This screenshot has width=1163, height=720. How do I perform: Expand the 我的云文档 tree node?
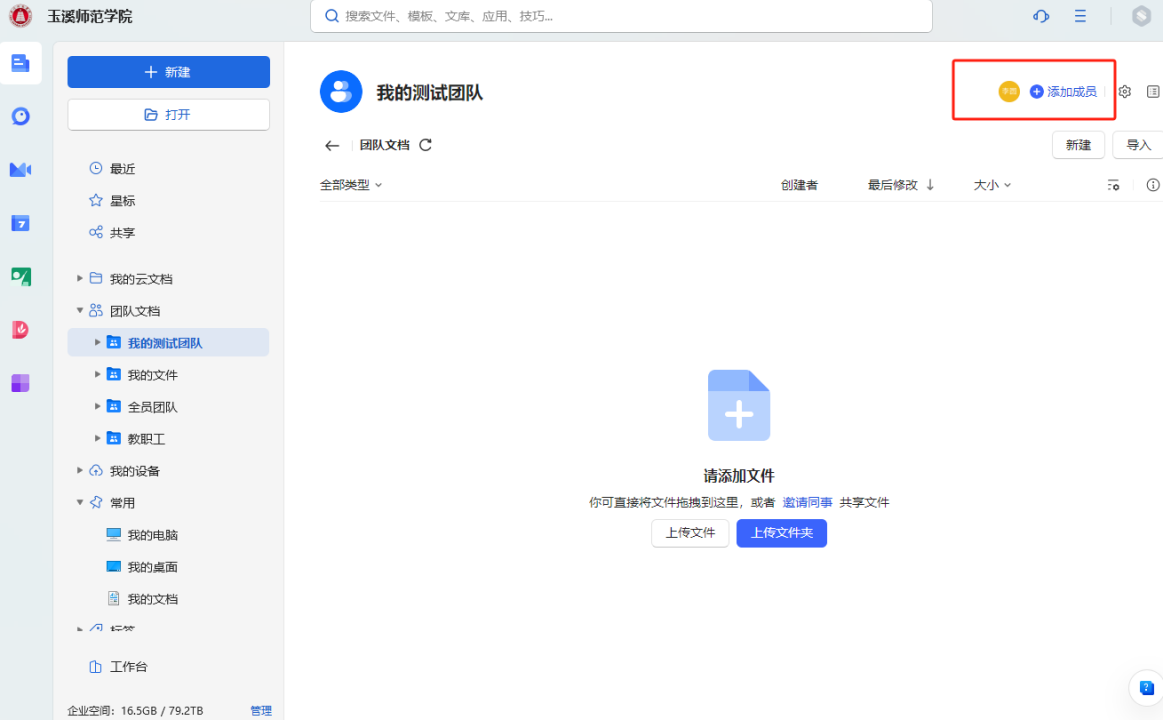[80, 279]
